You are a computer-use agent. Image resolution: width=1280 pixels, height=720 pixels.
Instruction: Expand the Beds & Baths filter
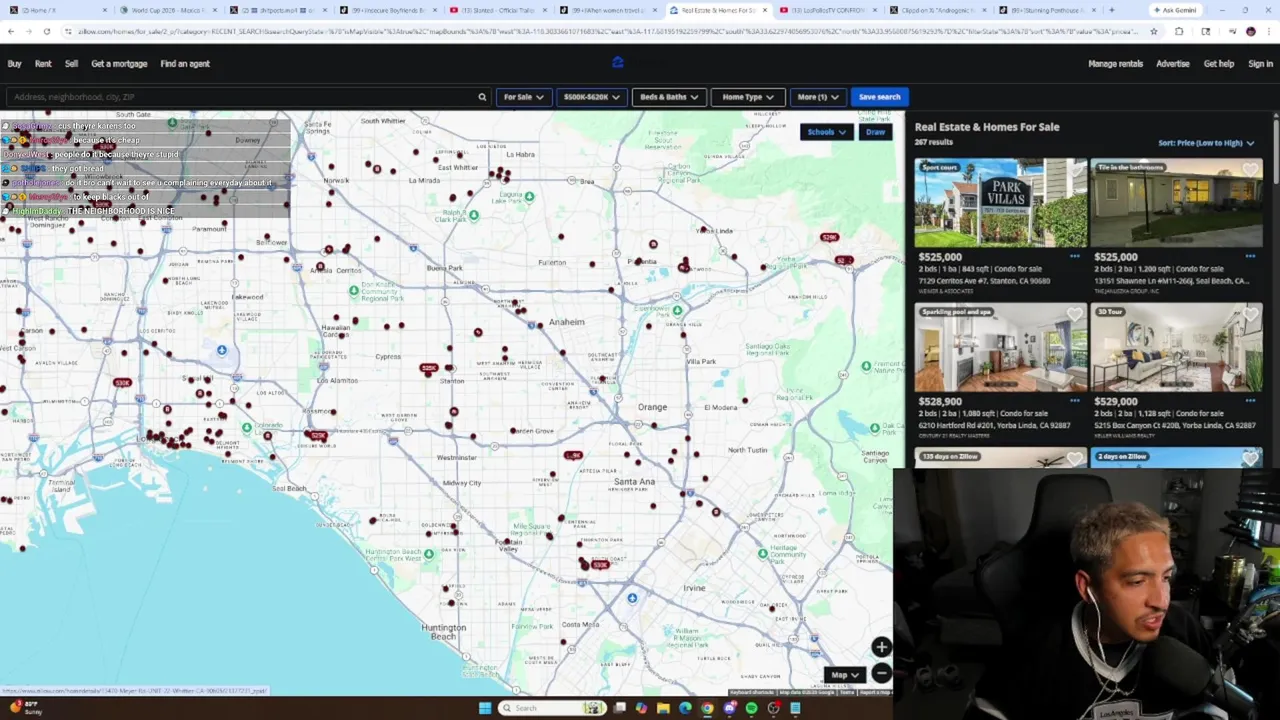(669, 97)
